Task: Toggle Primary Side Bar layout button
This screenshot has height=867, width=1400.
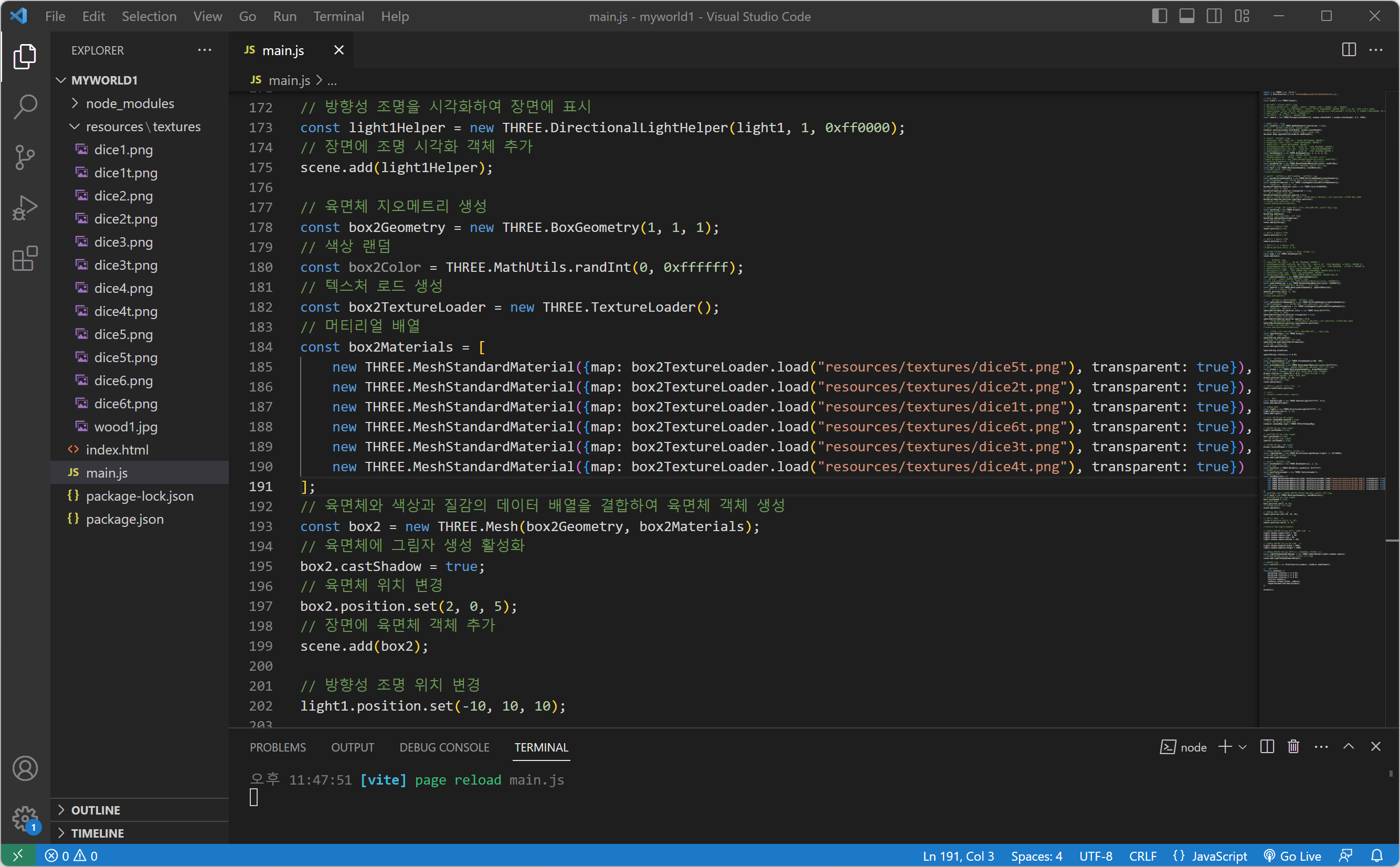Action: (x=1159, y=16)
